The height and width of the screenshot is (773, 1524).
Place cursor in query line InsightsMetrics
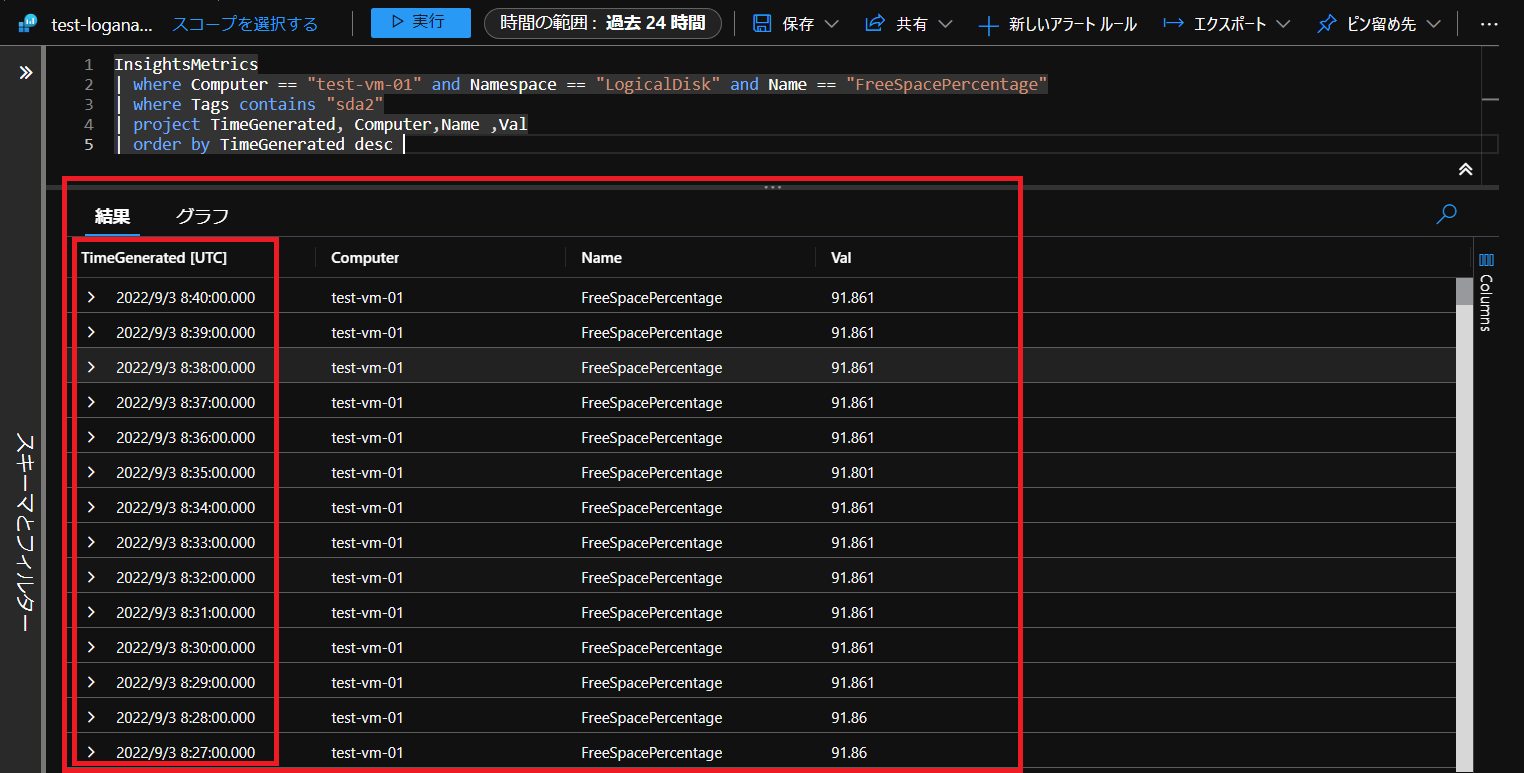tap(185, 64)
